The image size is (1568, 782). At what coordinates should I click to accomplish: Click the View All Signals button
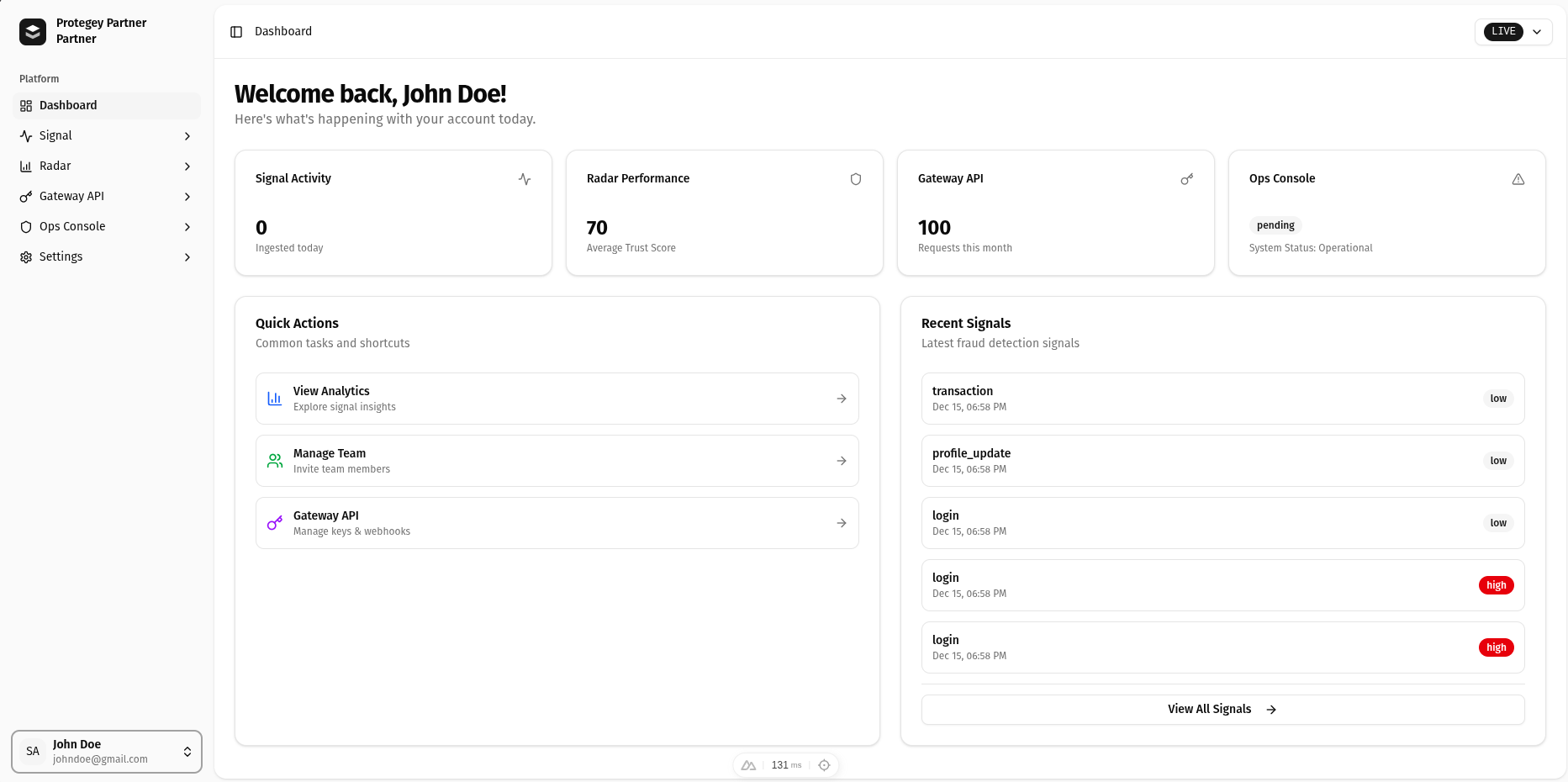coord(1222,709)
